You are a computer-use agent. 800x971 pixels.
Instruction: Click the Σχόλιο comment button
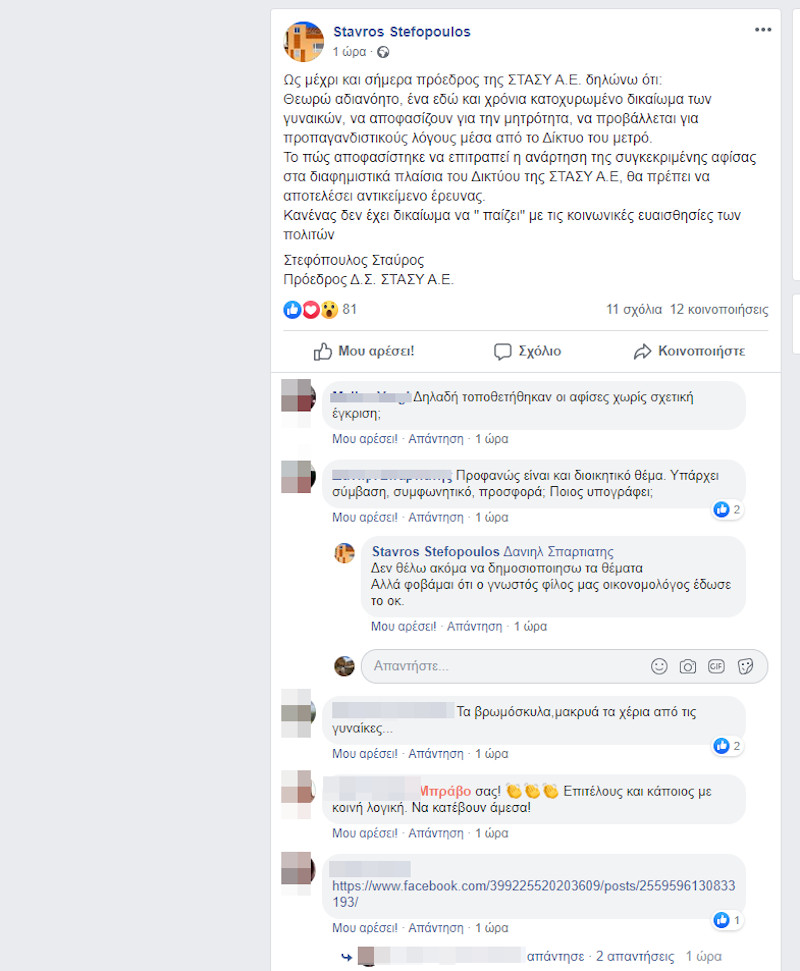[x=527, y=351]
